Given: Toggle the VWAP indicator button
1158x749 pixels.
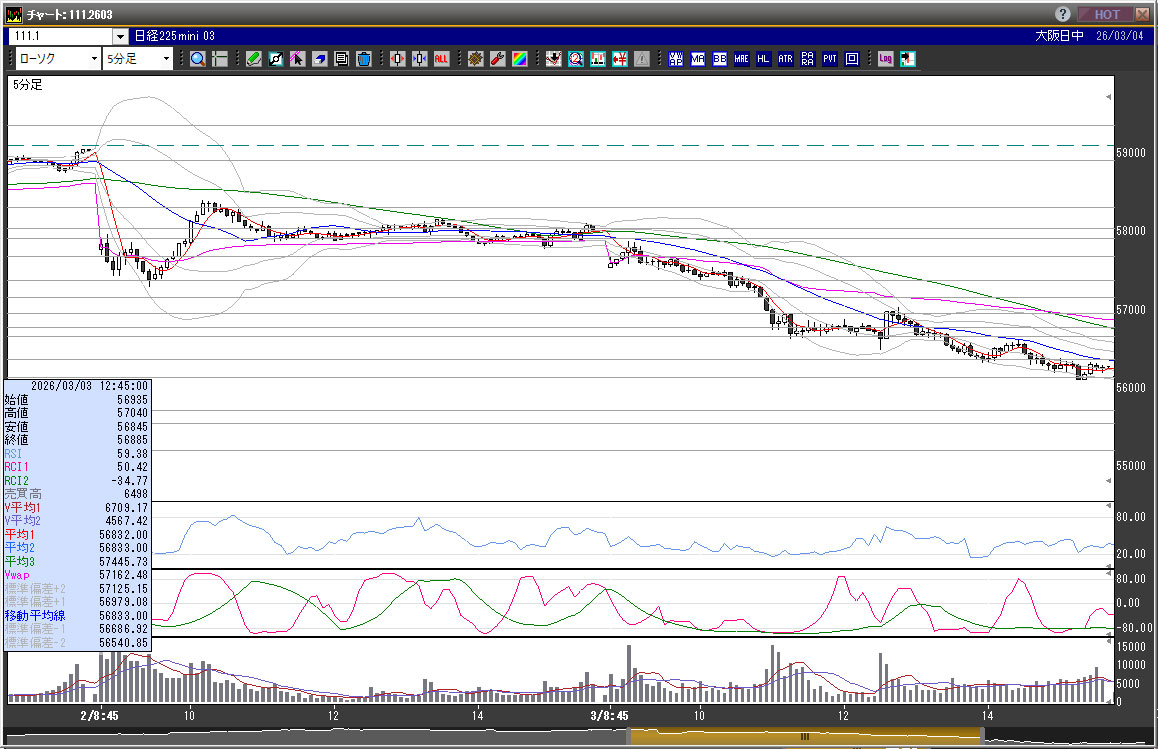Looking at the screenshot, I should (676, 59).
